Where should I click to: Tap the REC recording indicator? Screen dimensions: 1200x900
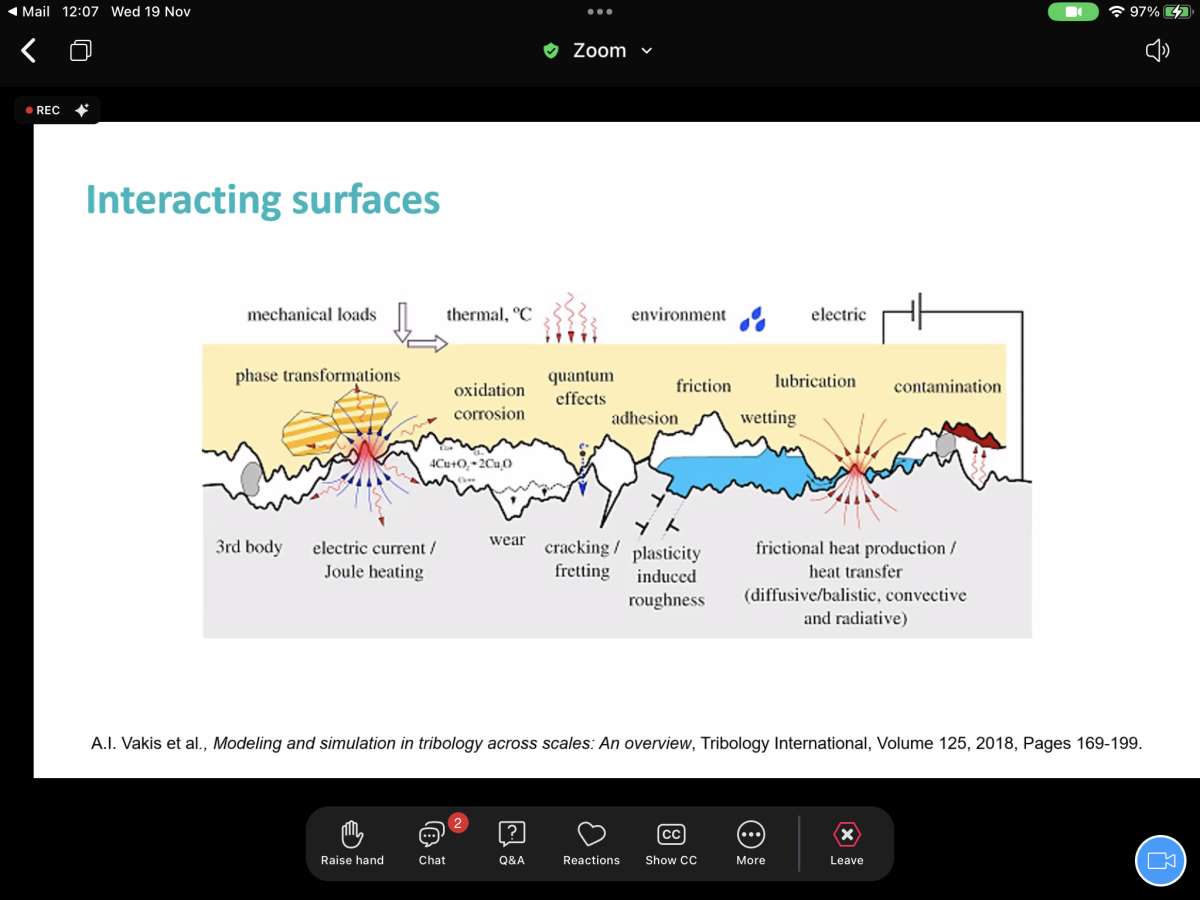pos(43,110)
